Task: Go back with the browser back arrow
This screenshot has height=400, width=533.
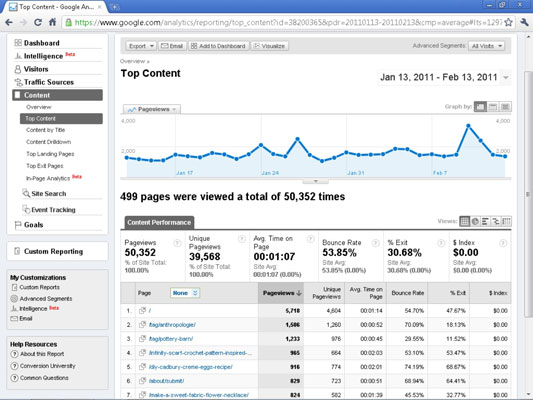Action: 9,22
